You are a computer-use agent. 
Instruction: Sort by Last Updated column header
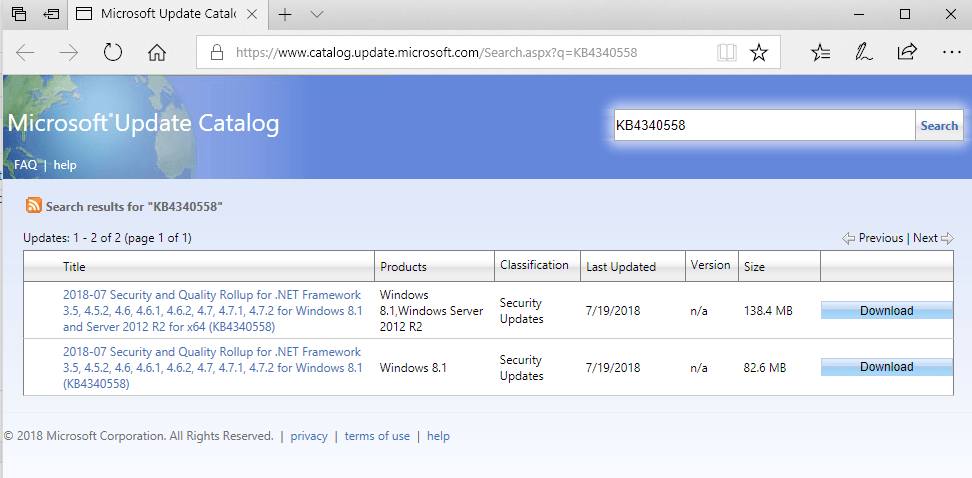tap(621, 267)
